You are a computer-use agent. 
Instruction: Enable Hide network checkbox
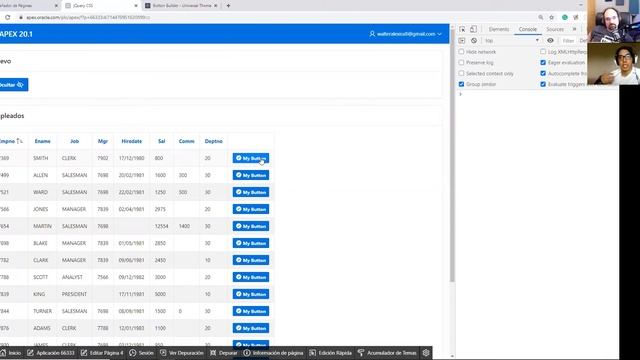coord(461,52)
